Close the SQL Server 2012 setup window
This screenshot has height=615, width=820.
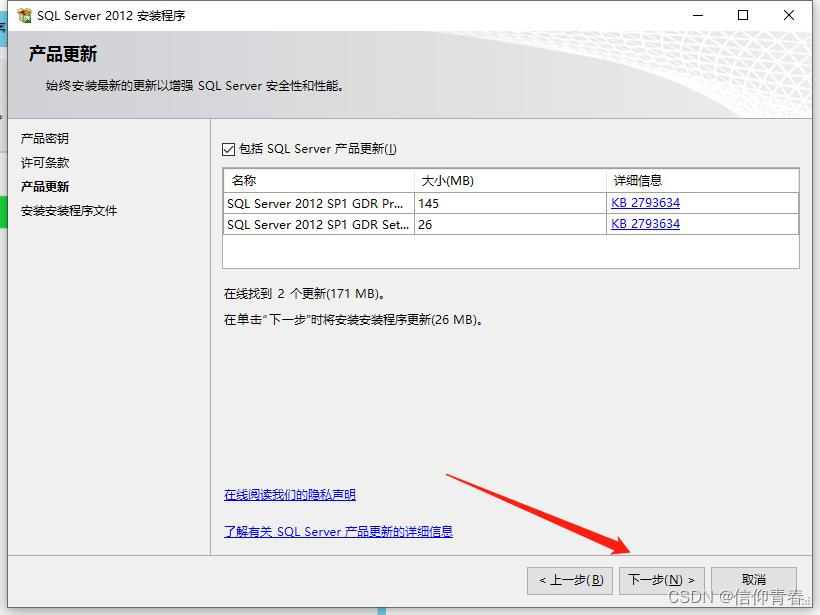pos(789,15)
